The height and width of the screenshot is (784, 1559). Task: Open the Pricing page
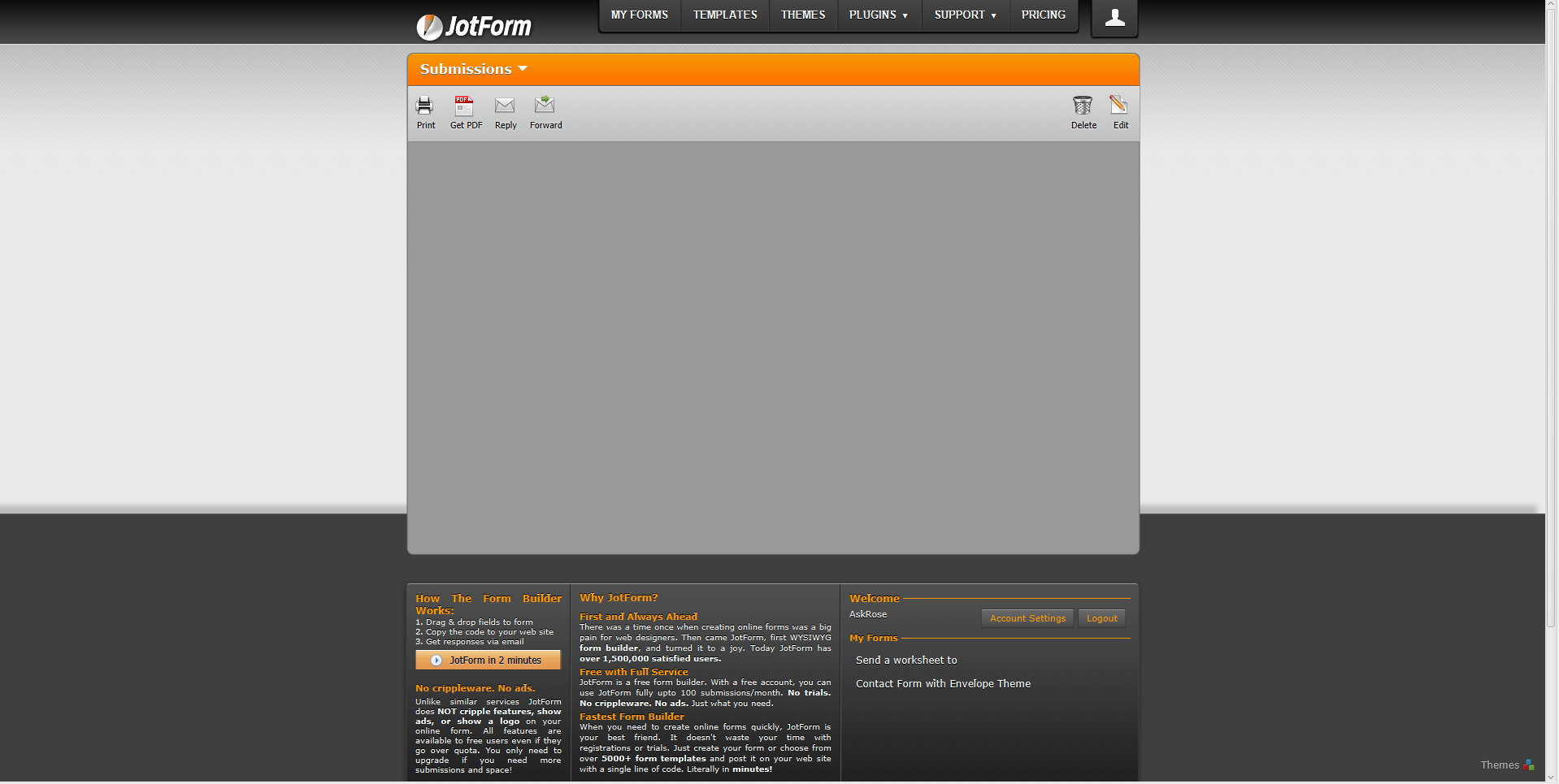1043,15
